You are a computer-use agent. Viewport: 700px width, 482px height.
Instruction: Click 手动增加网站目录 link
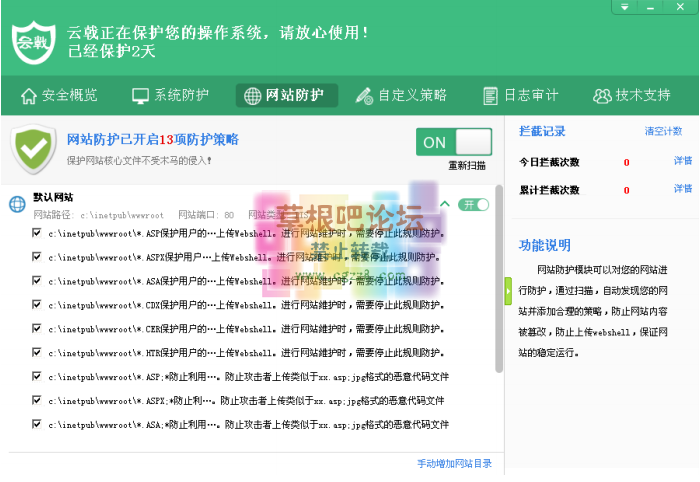tap(454, 464)
